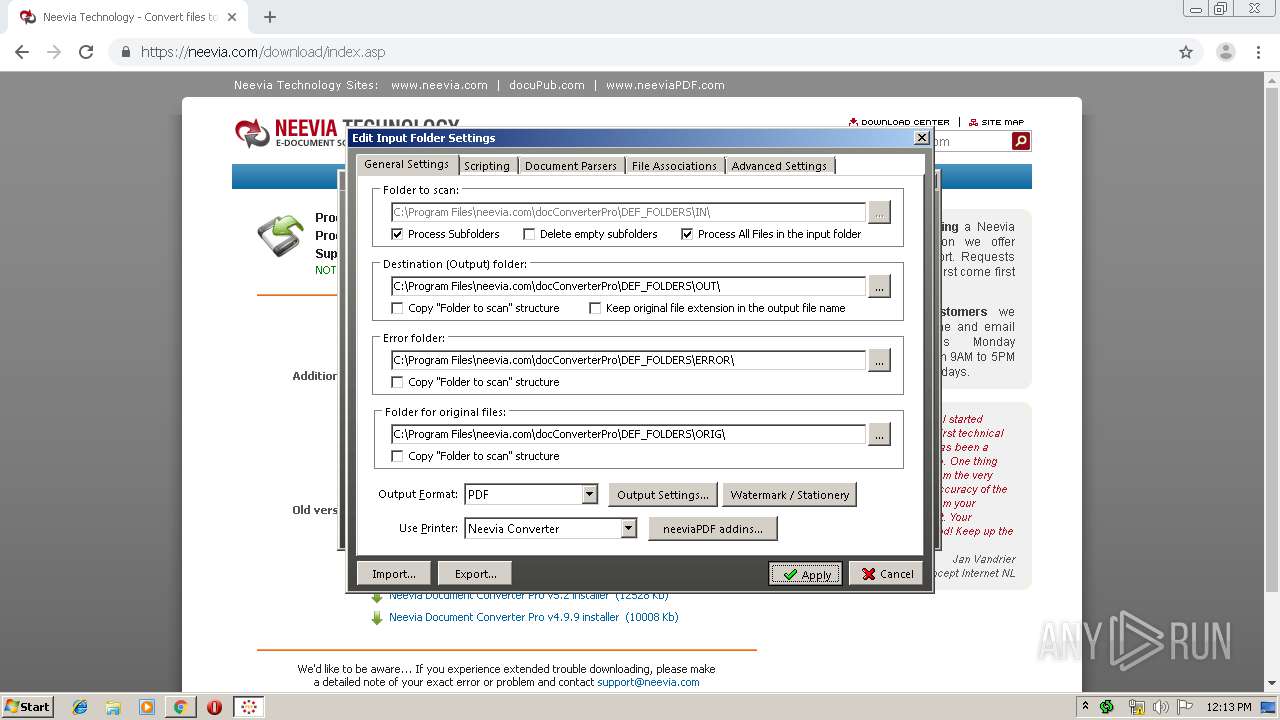Image resolution: width=1280 pixels, height=720 pixels.
Task: Toggle Process Subfolders checkbox
Action: [397, 234]
